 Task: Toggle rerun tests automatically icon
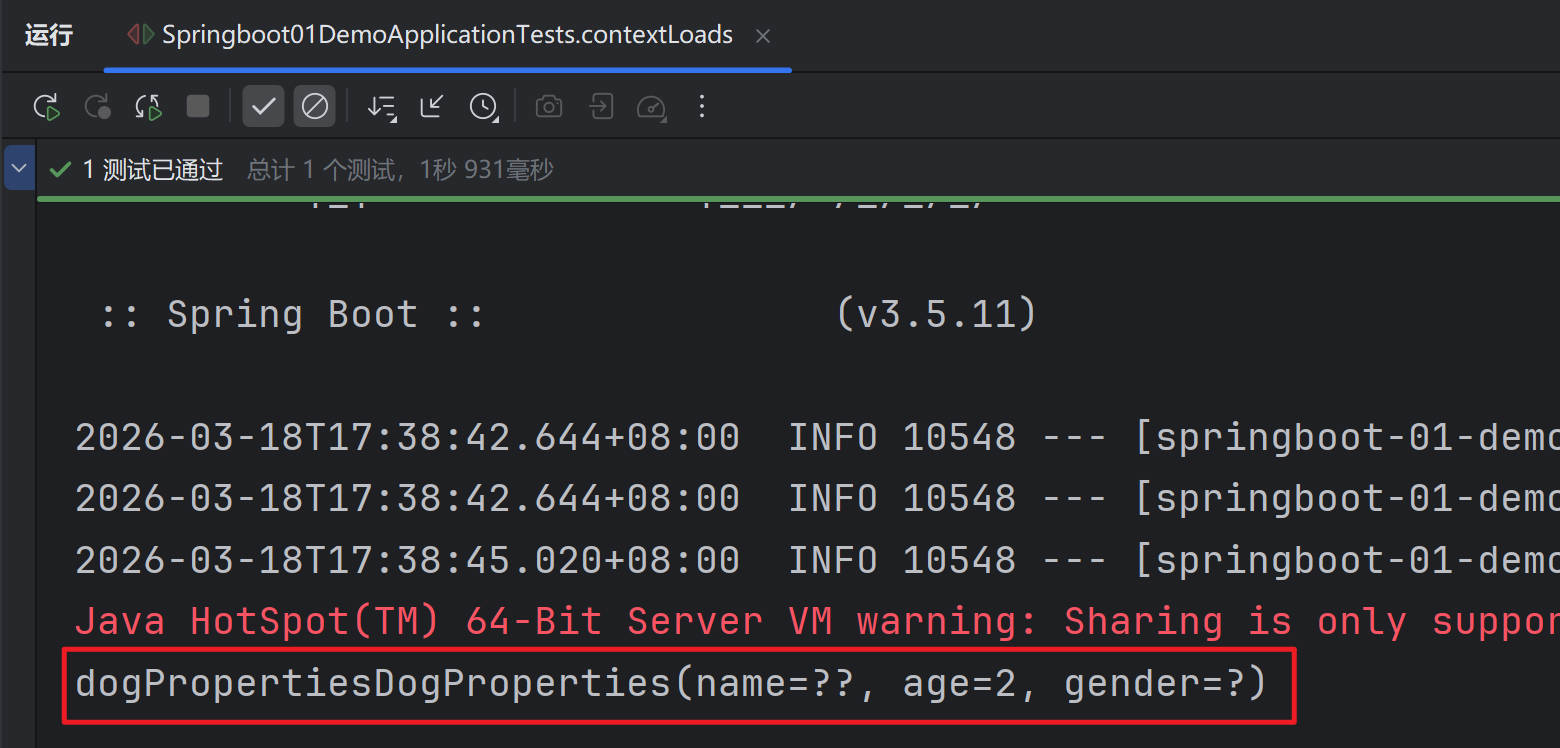(149, 107)
